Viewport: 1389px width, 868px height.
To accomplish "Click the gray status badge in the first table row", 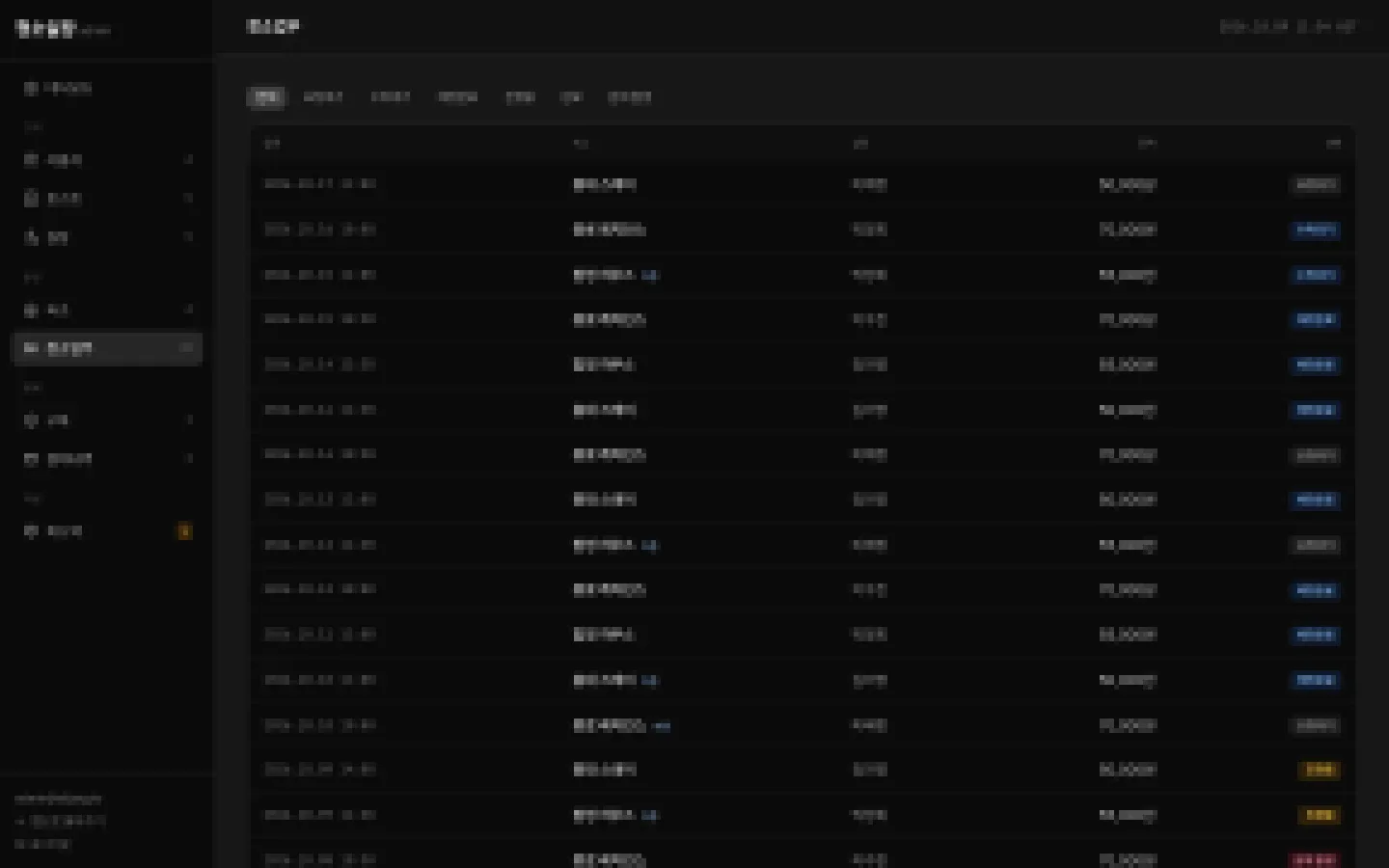I will pyautogui.click(x=1316, y=184).
